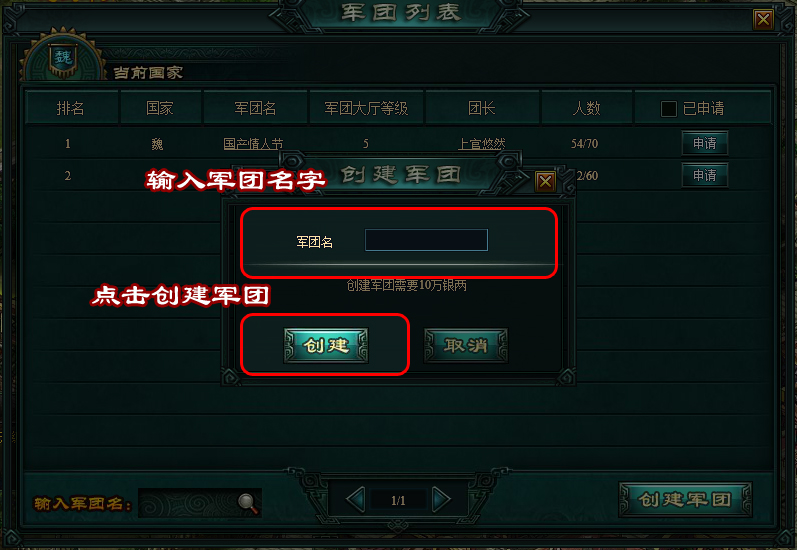This screenshot has width=797, height=550.
Task: Close the 军团列表 window
Action: click(763, 20)
